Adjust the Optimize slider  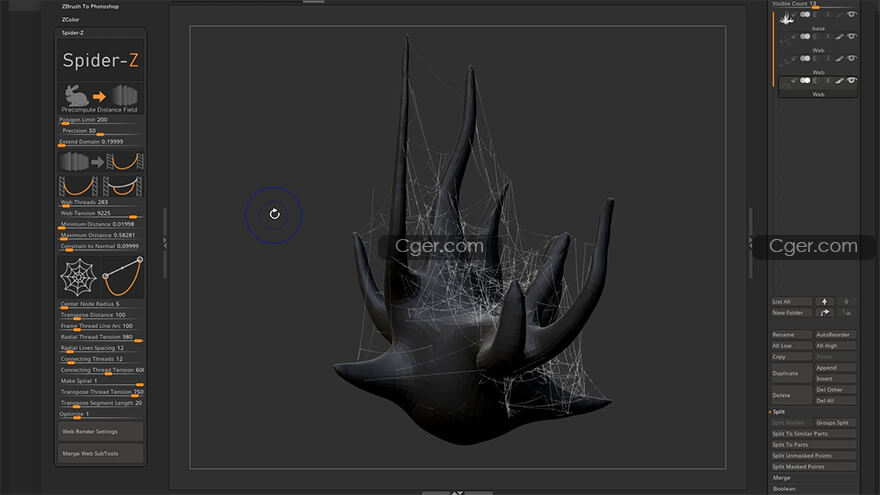(101, 414)
